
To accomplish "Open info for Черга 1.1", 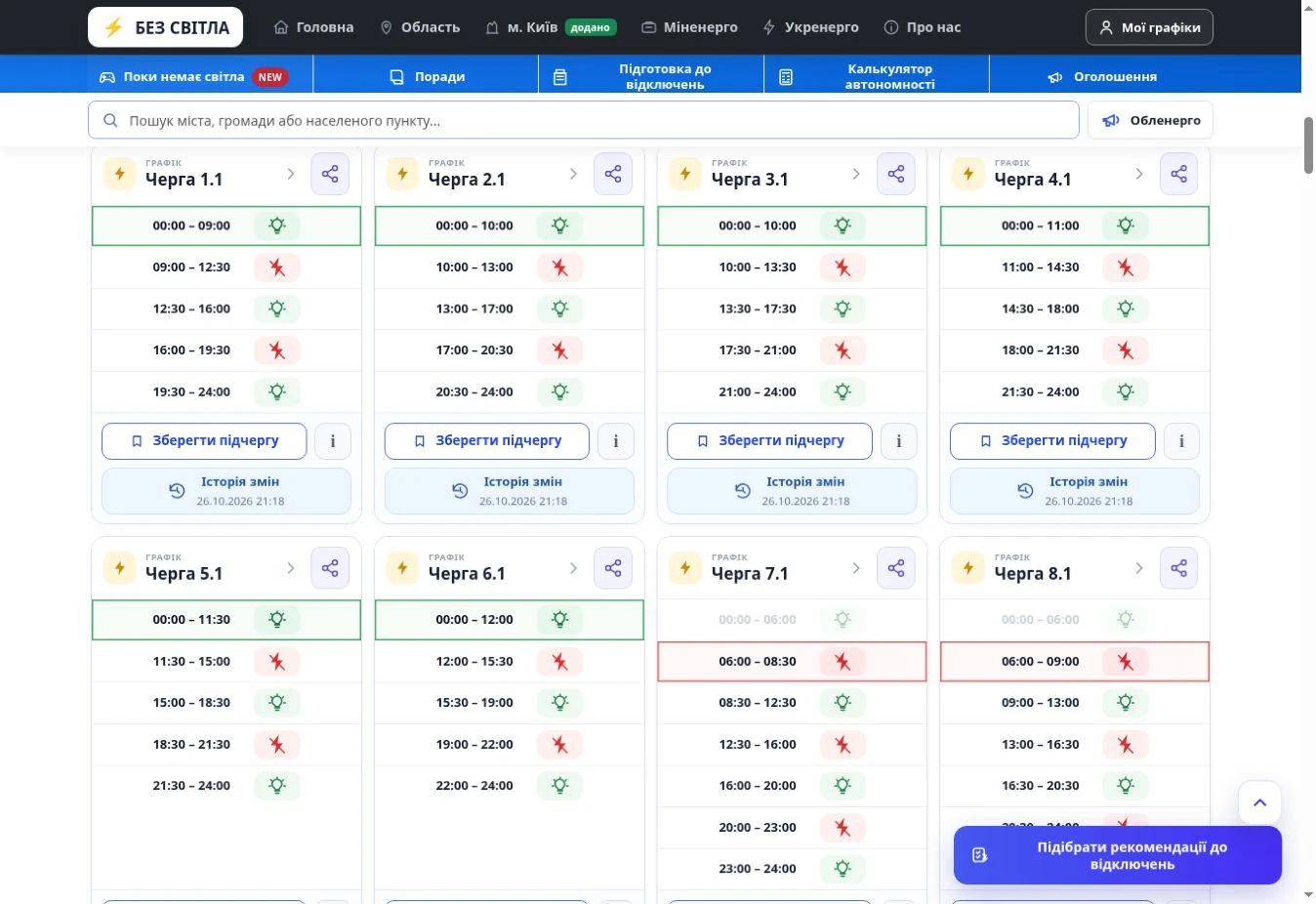I will [x=333, y=441].
